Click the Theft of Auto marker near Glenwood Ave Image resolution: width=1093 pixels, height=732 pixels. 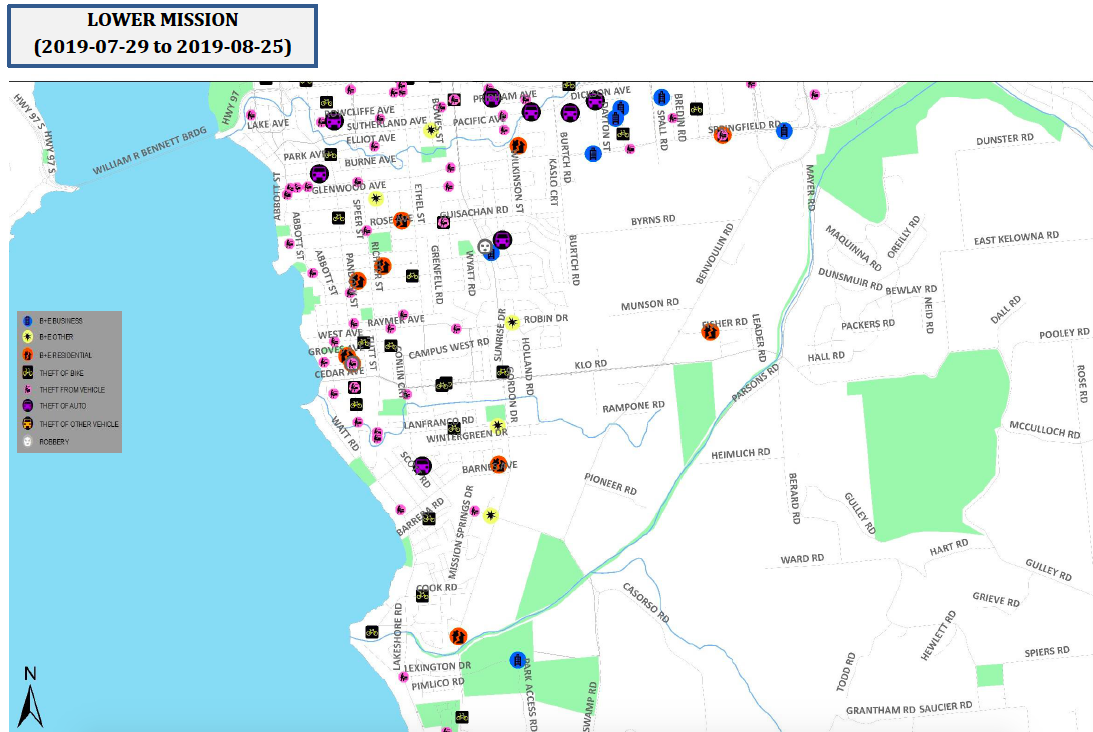320,174
